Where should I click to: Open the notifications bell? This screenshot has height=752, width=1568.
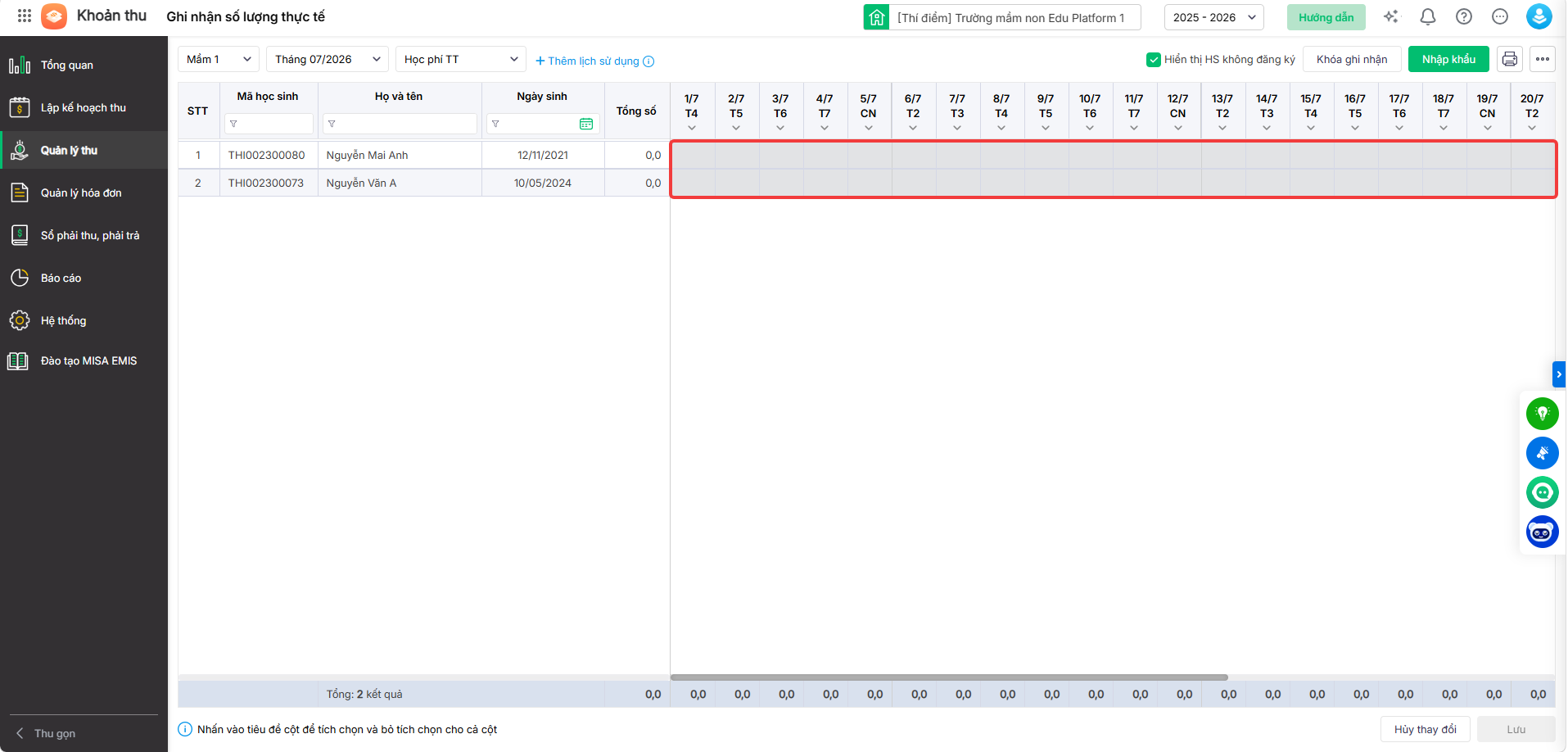1428,16
